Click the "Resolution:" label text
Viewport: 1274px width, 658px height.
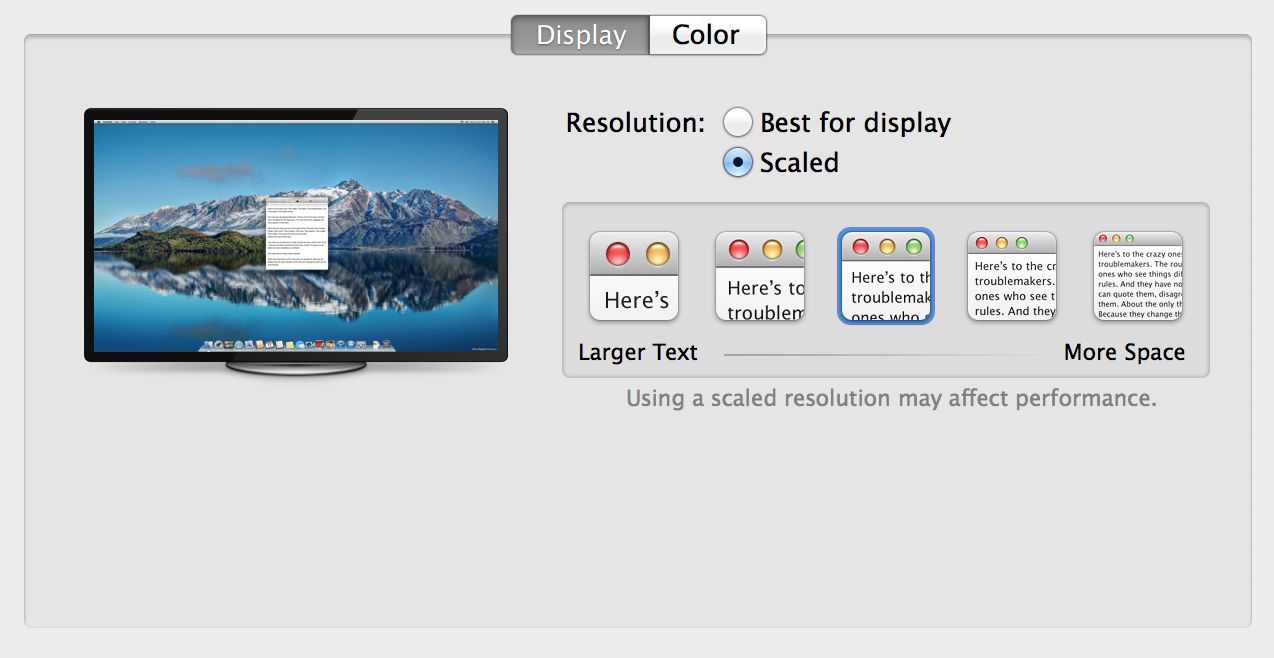coord(635,123)
